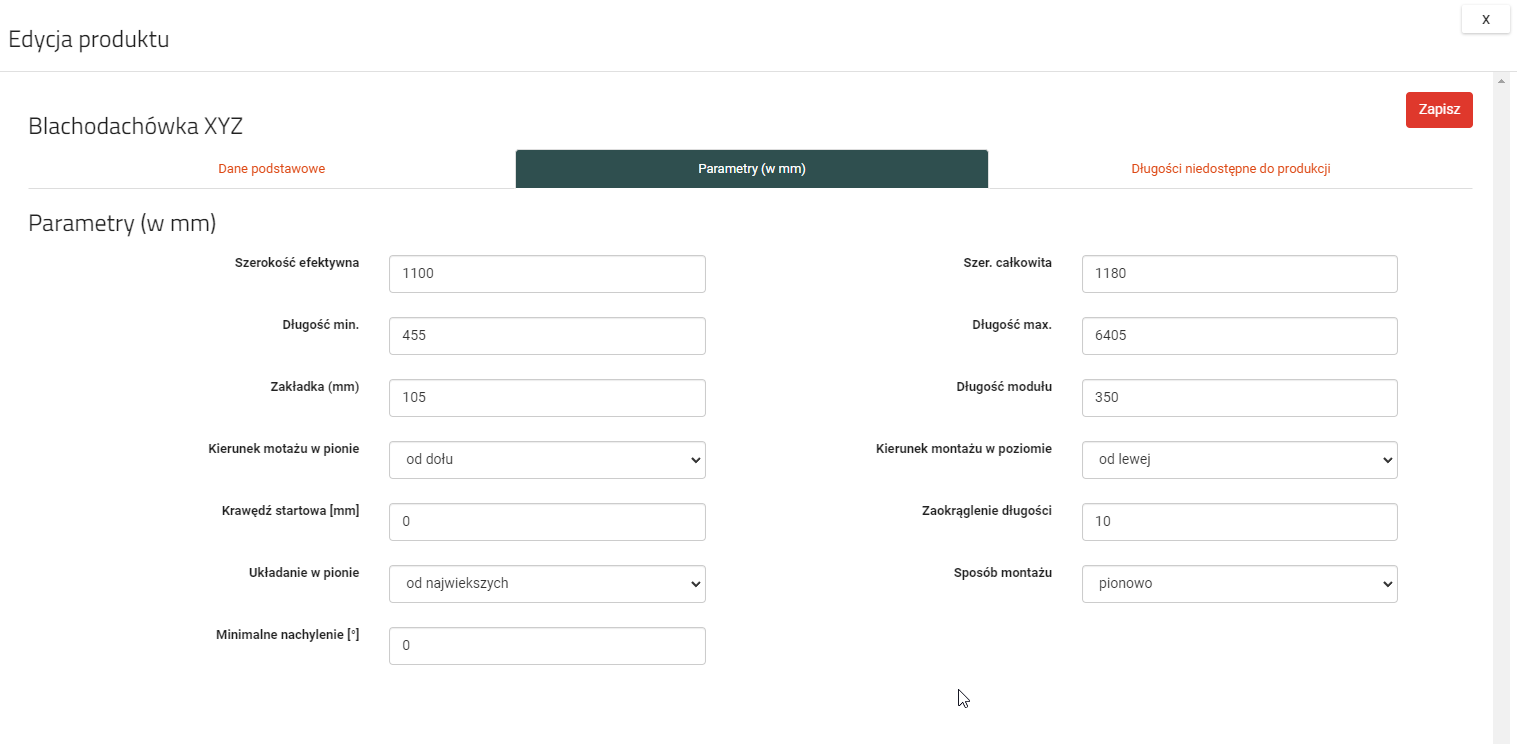Image resolution: width=1517 pixels, height=744 pixels.
Task: Open Kierunek motażu w pionie dropdown
Action: coord(547,460)
